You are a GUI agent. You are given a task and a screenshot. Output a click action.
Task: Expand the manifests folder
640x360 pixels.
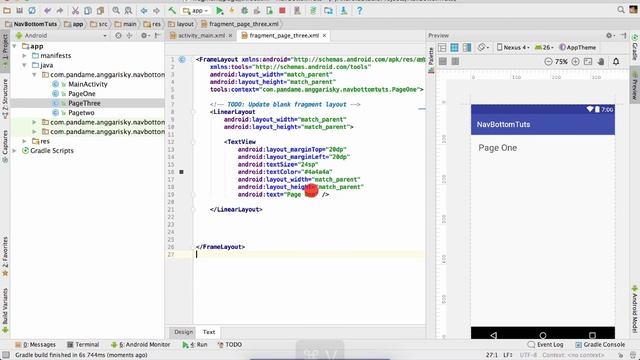click(x=24, y=56)
